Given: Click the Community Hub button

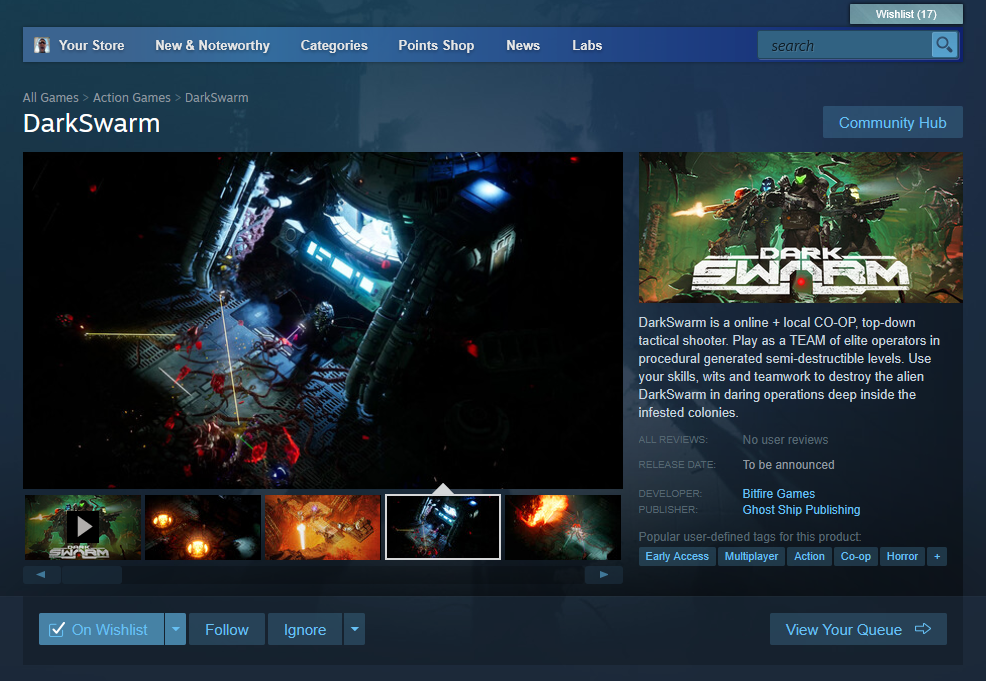Looking at the screenshot, I should tap(892, 122).
